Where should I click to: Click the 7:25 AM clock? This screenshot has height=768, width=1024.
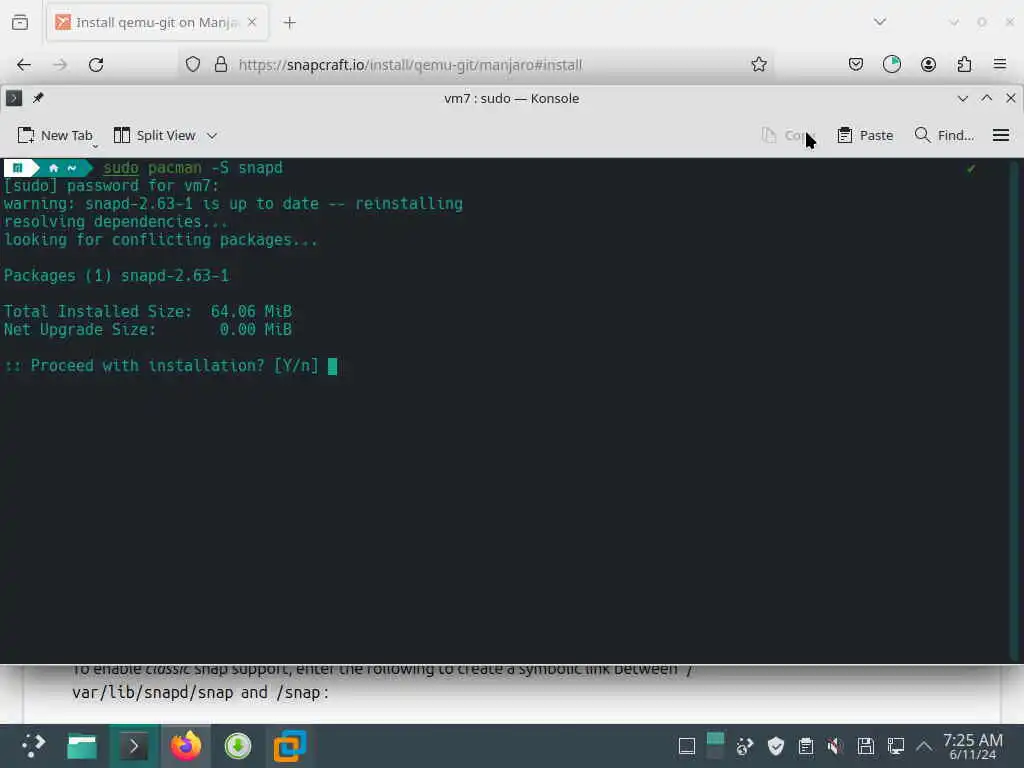click(973, 746)
